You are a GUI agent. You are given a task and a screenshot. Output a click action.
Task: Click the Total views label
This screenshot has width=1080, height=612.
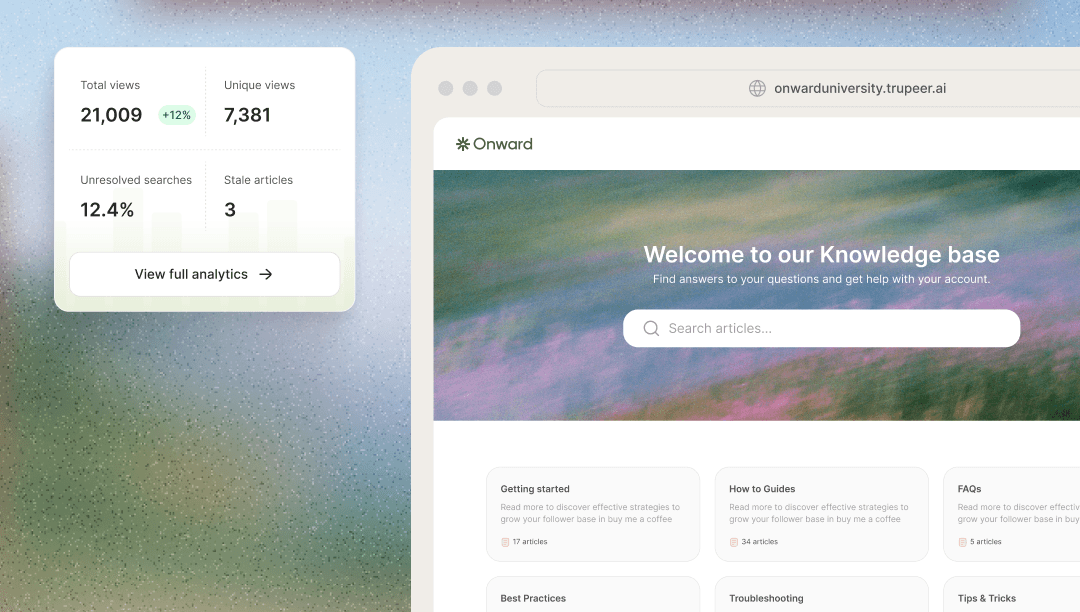(110, 85)
